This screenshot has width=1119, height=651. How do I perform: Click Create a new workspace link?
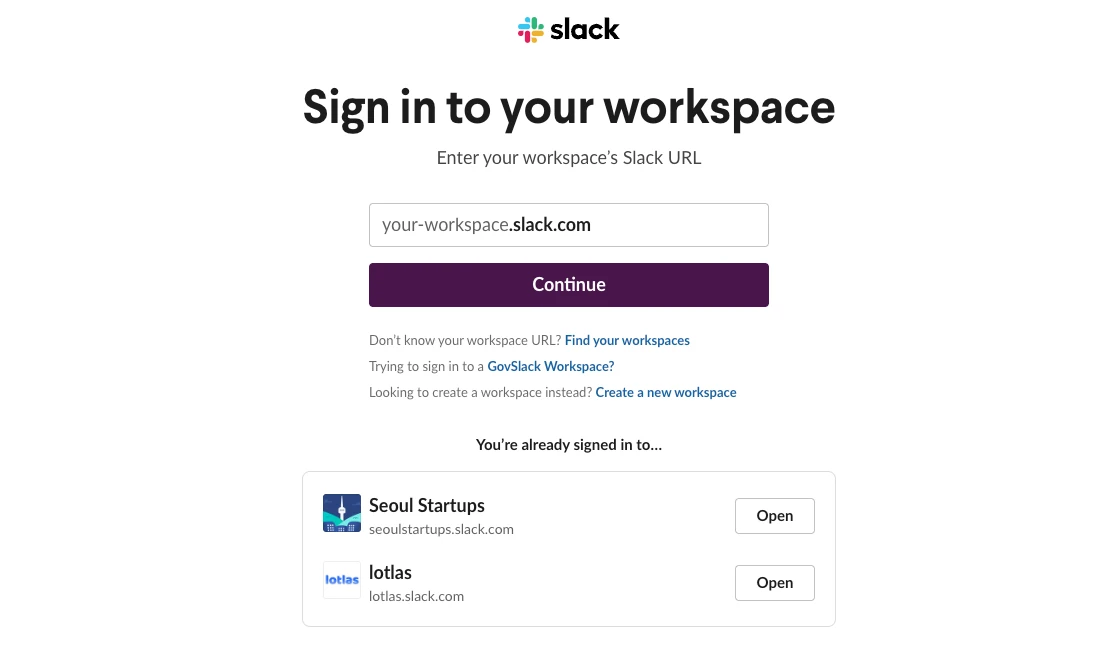tap(666, 393)
